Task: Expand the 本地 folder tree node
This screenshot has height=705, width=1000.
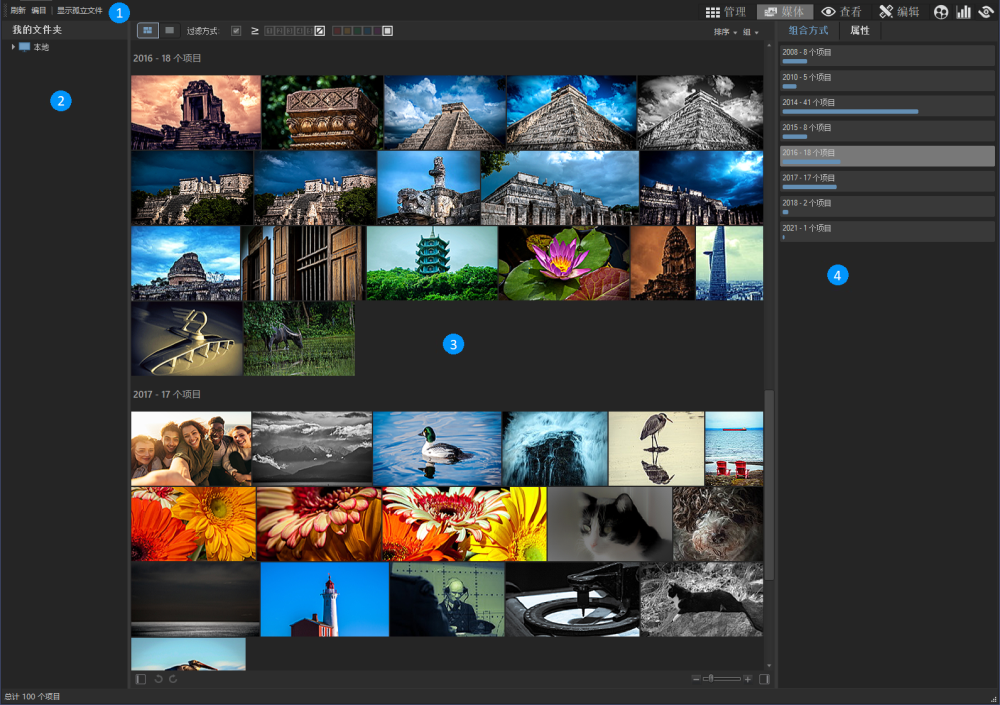Action: [13, 47]
